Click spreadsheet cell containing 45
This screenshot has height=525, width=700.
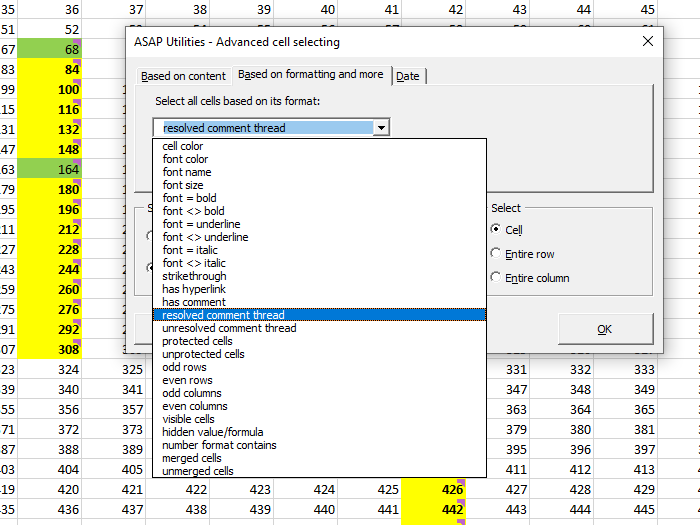click(x=625, y=9)
